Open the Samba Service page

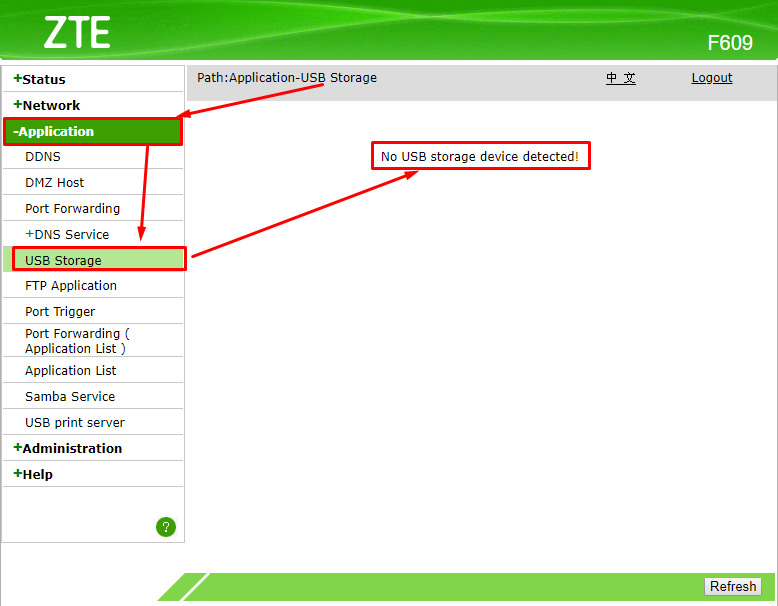click(x=70, y=397)
